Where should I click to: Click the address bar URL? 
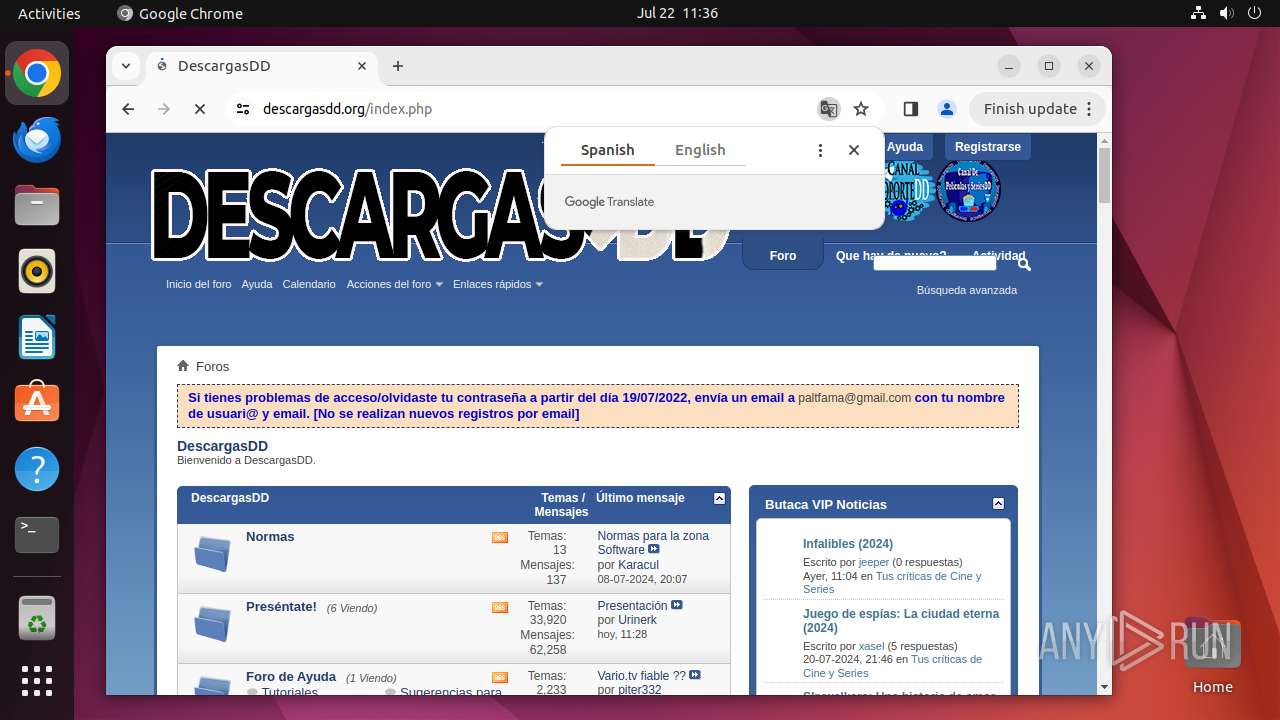pos(347,109)
